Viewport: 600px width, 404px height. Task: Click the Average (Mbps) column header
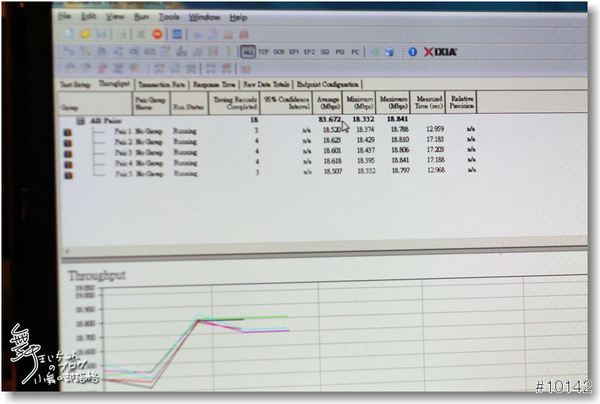coord(328,103)
